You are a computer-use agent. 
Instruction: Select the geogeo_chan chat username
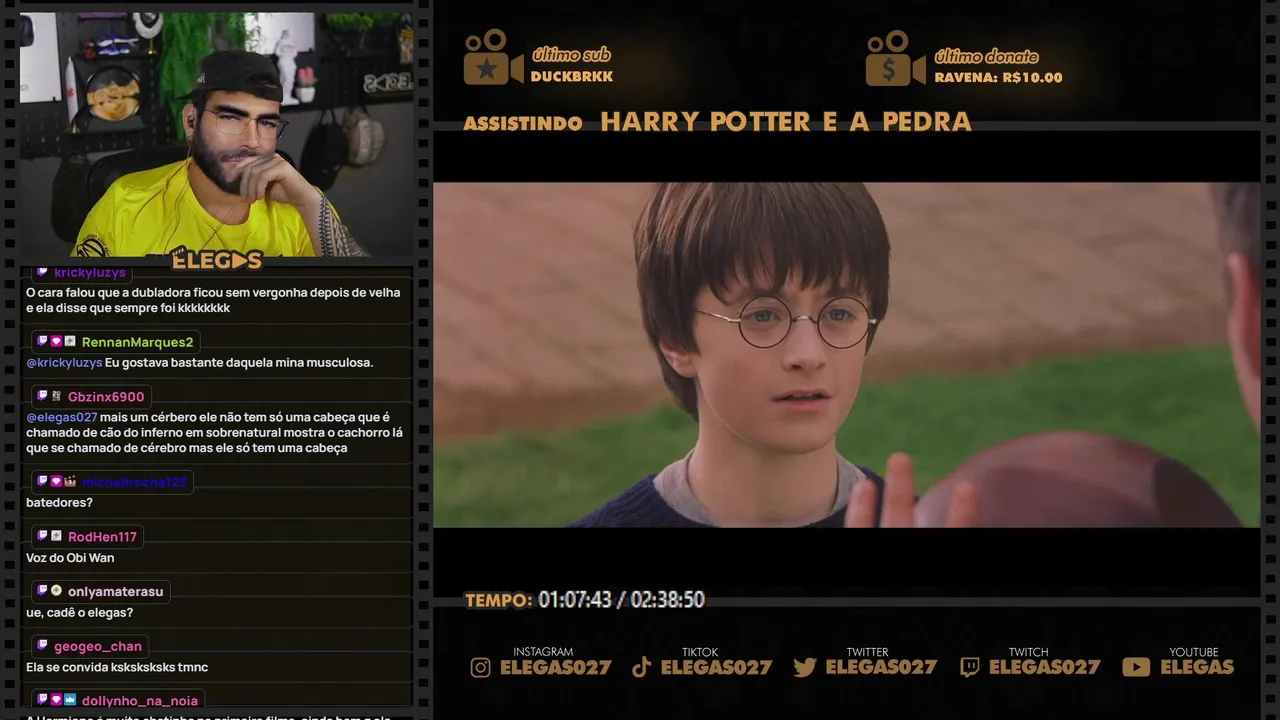(x=98, y=647)
